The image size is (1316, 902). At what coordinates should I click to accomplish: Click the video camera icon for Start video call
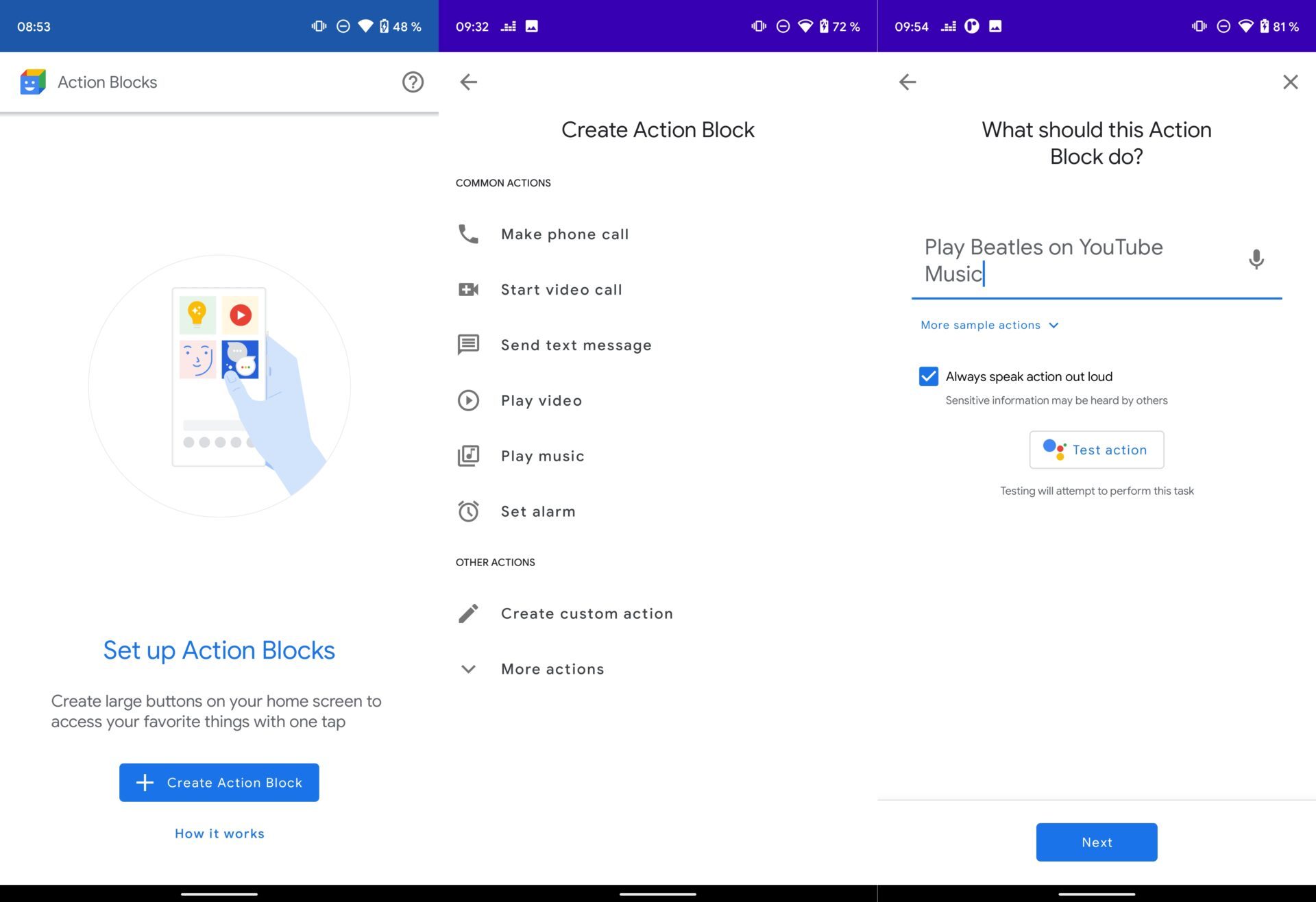pos(468,290)
